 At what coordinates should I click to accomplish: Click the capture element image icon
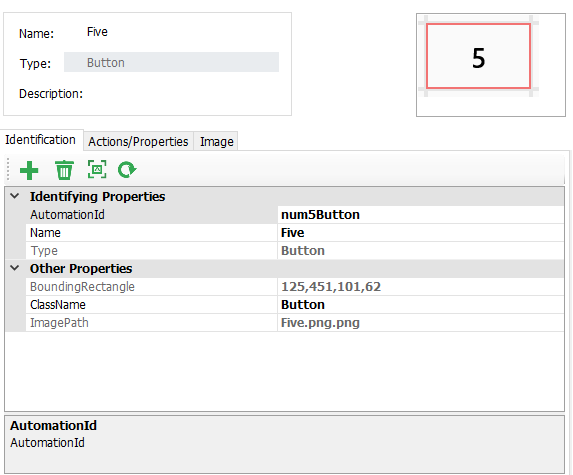click(x=97, y=170)
